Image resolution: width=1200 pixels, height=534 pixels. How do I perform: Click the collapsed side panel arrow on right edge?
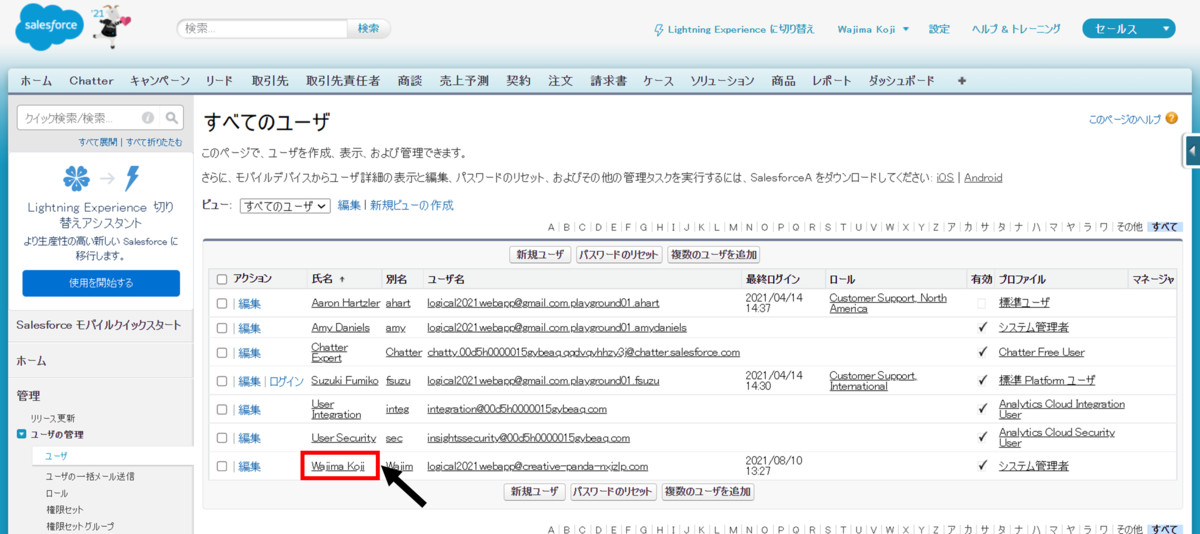point(1192,151)
